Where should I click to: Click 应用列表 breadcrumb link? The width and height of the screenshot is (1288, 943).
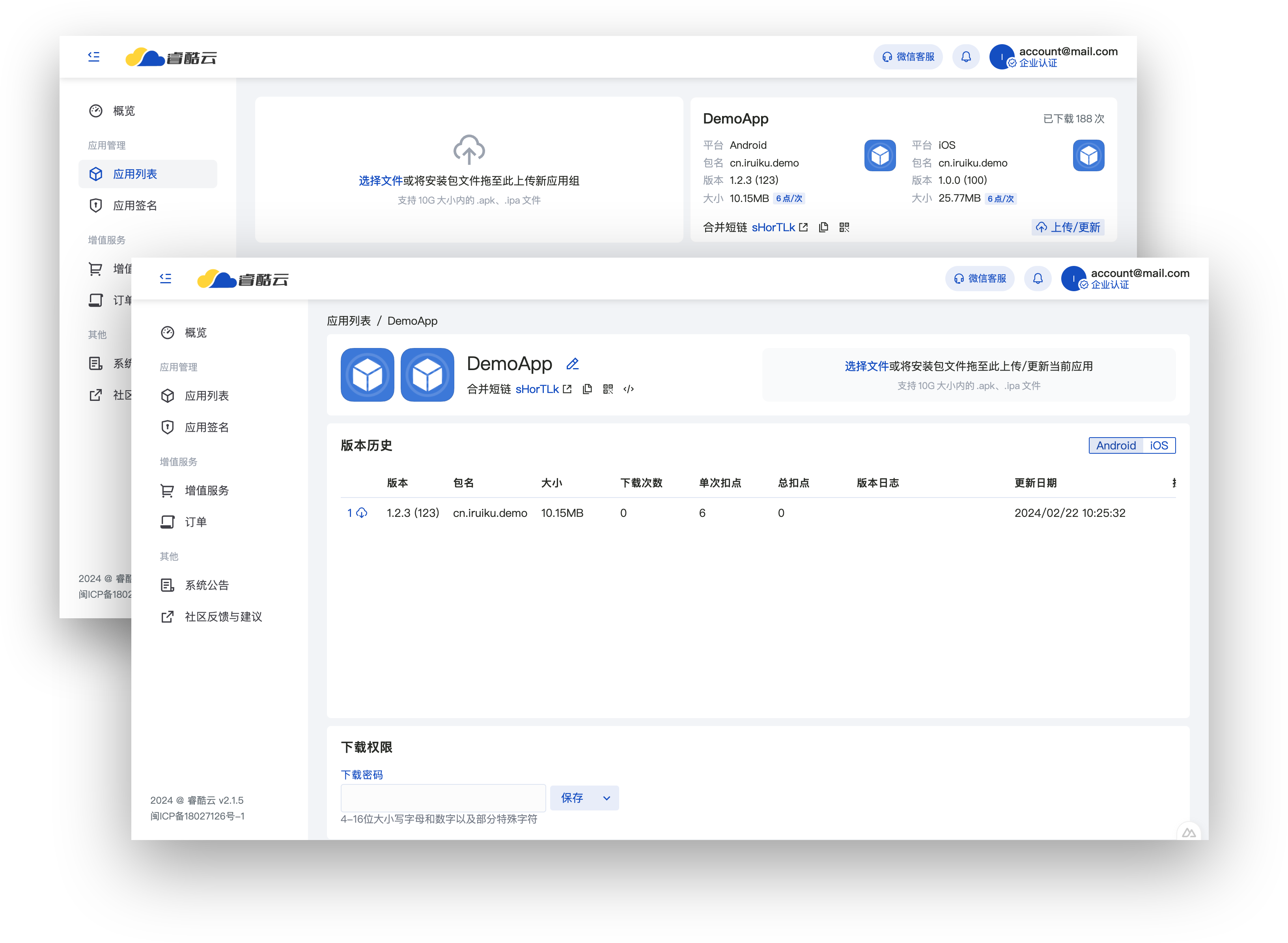pyautogui.click(x=349, y=321)
